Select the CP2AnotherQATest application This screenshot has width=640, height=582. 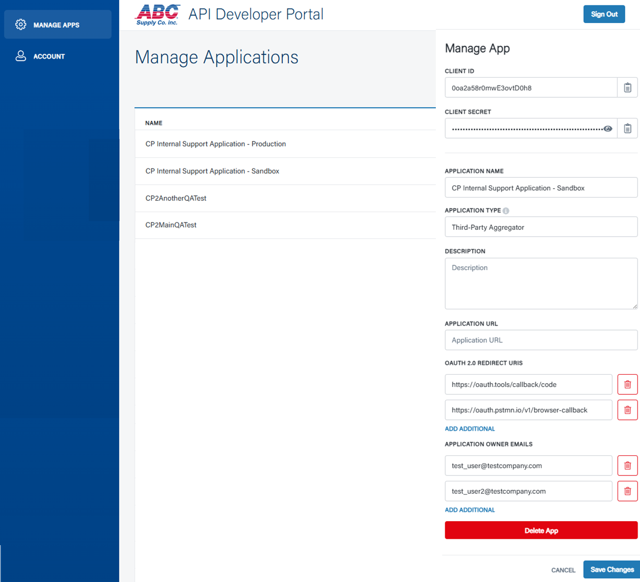click(x=175, y=198)
